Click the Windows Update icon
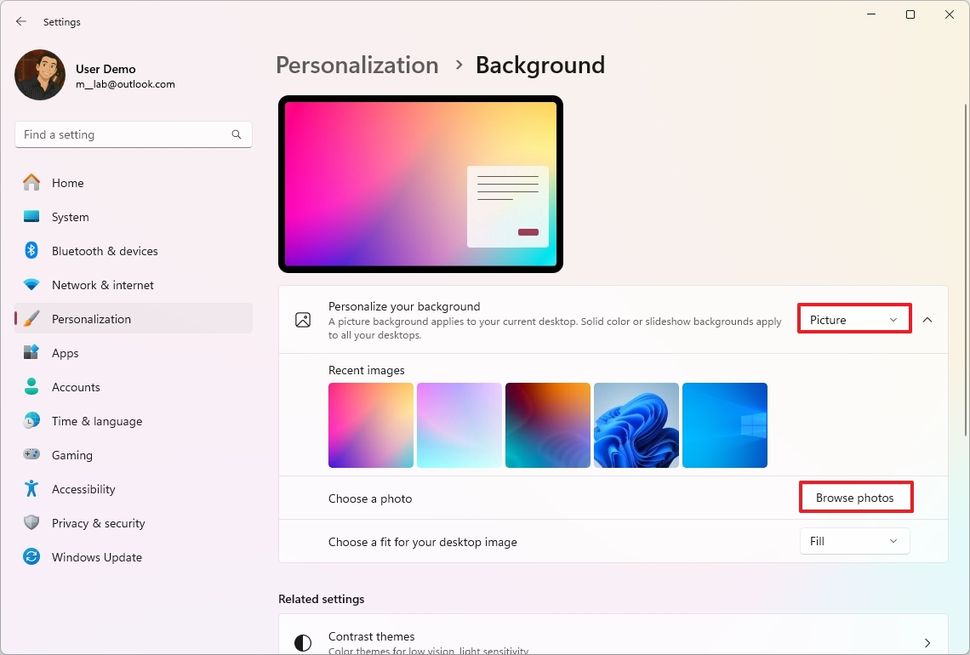970x655 pixels. click(32, 557)
